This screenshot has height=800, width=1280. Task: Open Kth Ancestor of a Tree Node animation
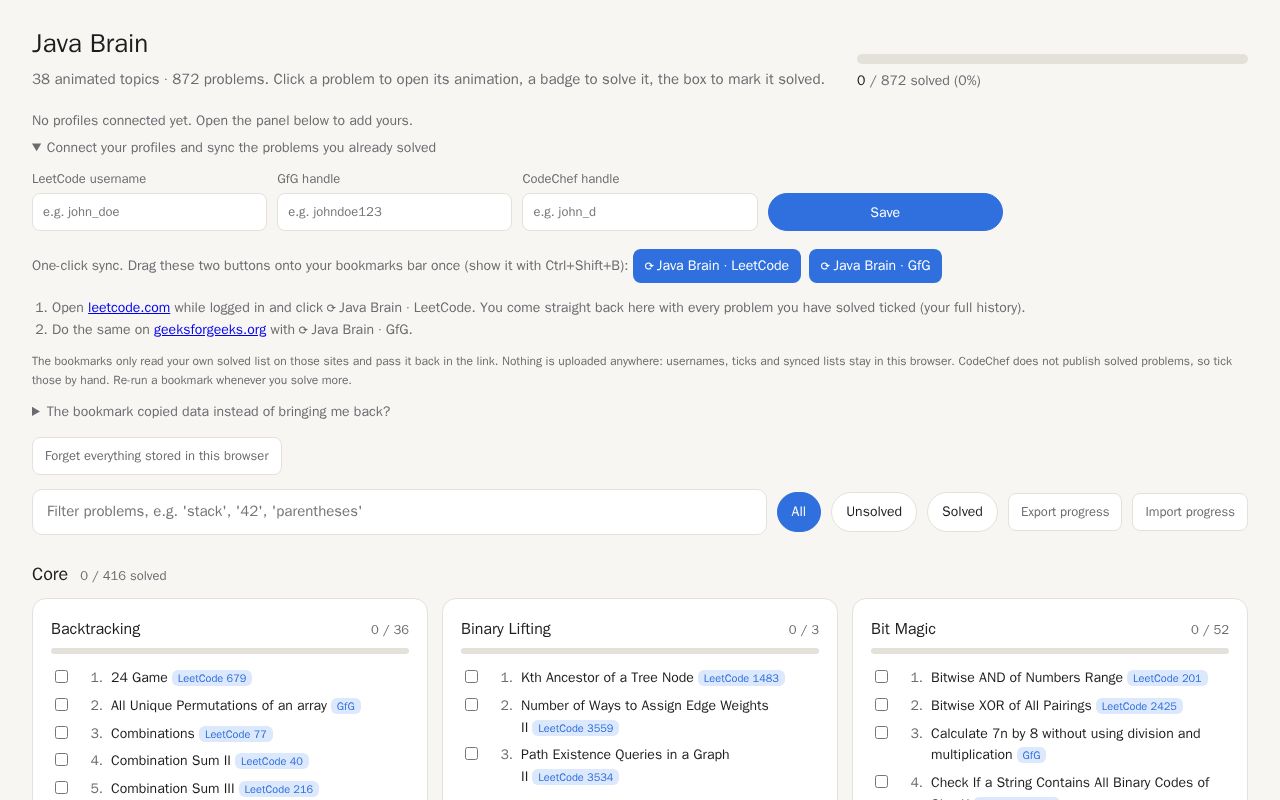tap(607, 677)
